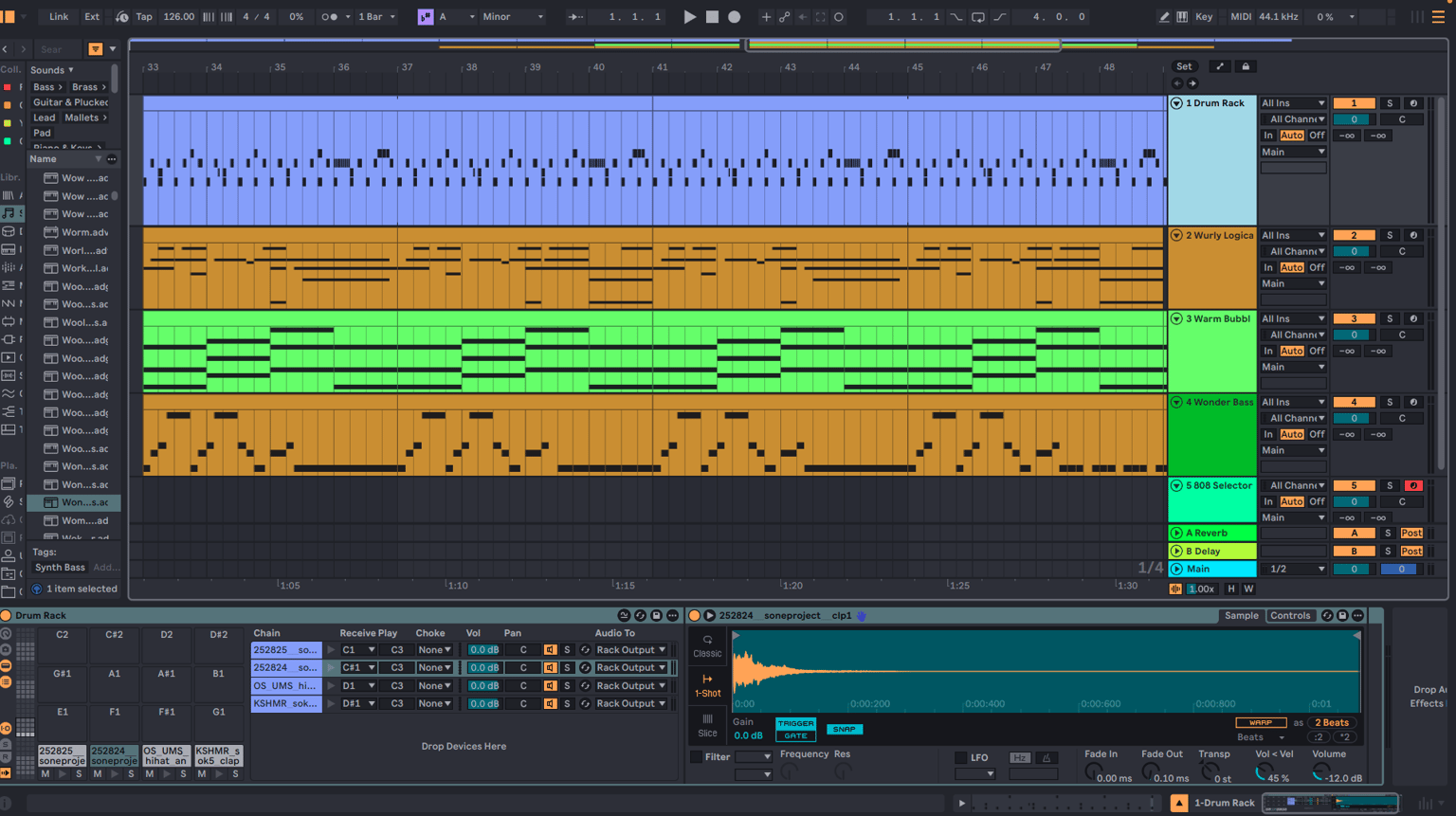This screenshot has width=1456, height=816.
Task: Adjust the Vol < Vel knob in Simpler
Action: (x=1263, y=773)
